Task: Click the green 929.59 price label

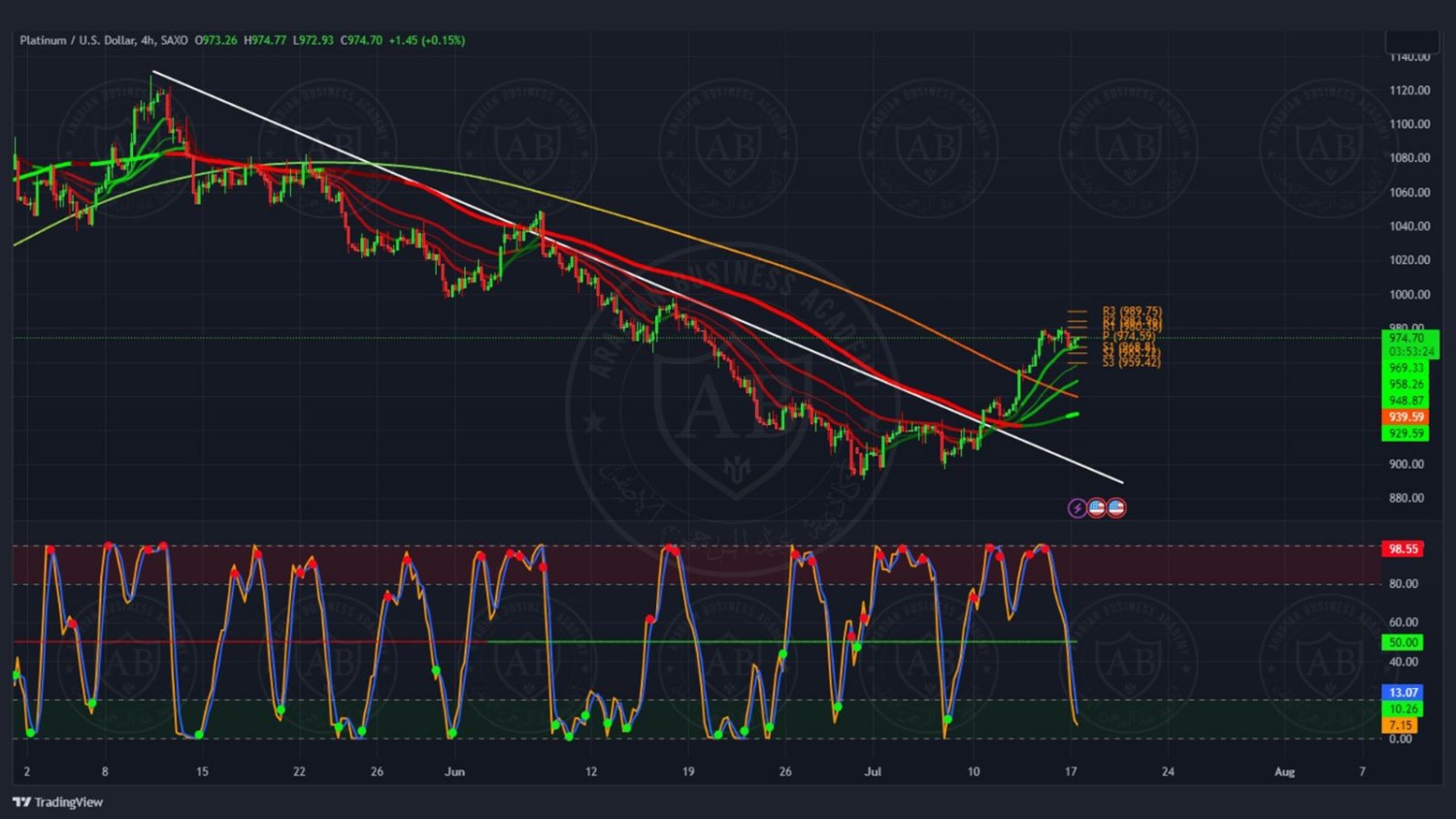Action: pos(1405,434)
